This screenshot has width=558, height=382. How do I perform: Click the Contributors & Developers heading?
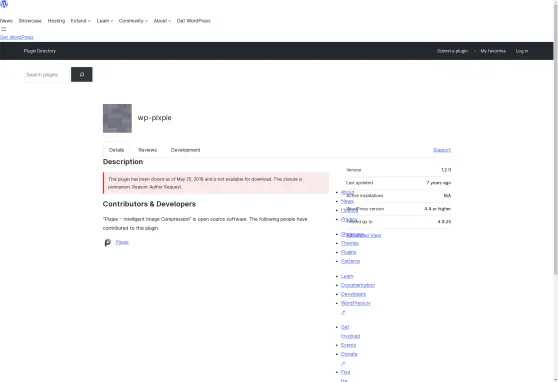tap(149, 204)
